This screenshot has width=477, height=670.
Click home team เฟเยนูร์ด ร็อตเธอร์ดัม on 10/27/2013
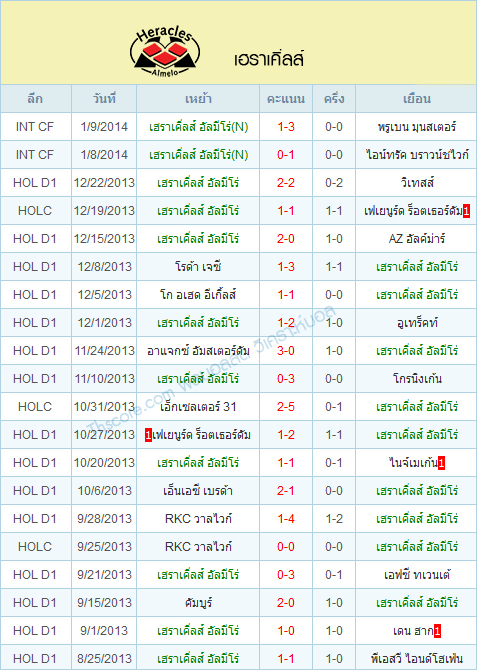[x=201, y=435]
